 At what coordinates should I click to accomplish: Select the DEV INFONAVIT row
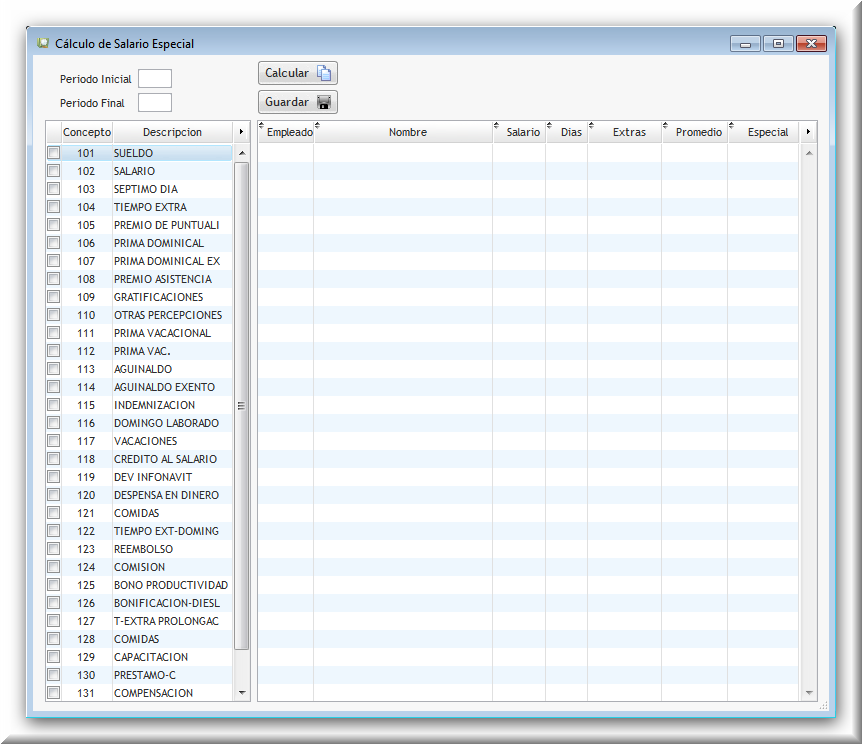[x=140, y=477]
